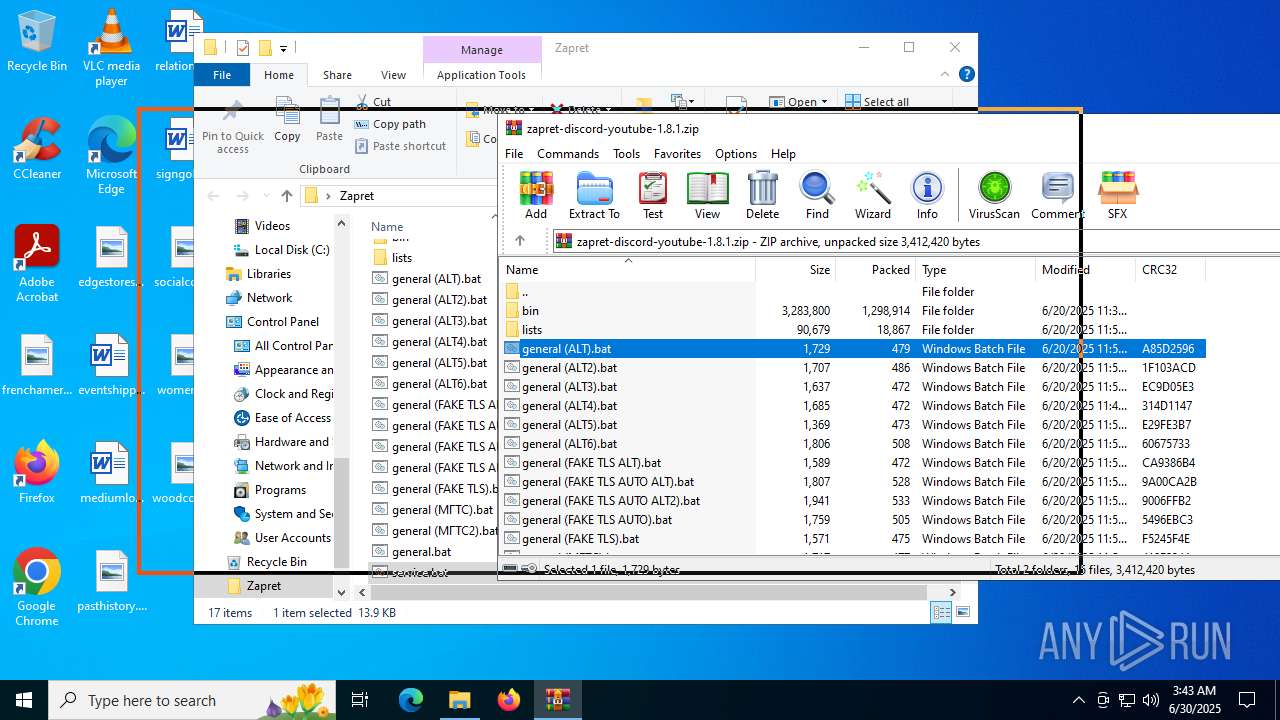Sort the WinRAR list by Packed column
Screen dimensions: 1280x720
(876, 270)
